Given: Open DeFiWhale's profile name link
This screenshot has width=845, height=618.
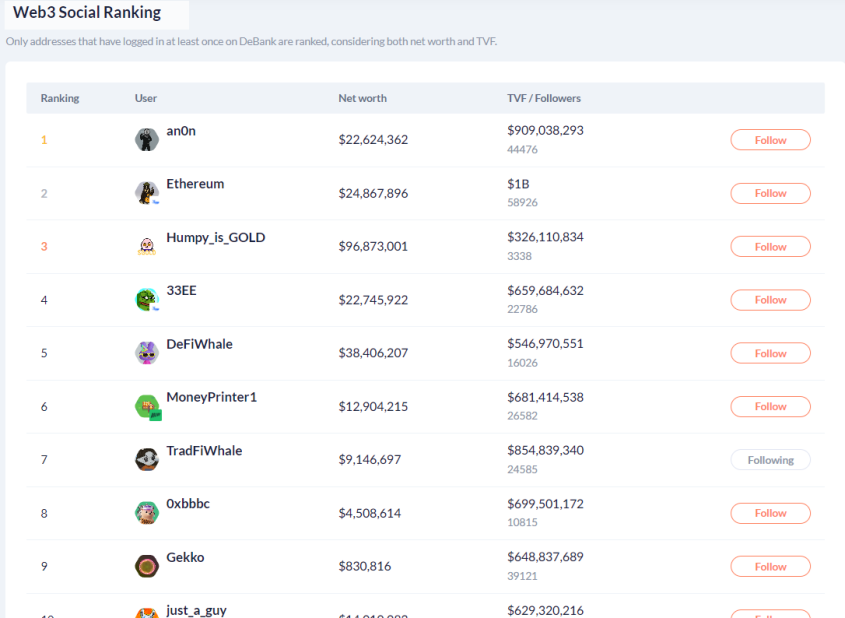Looking at the screenshot, I should coord(199,344).
